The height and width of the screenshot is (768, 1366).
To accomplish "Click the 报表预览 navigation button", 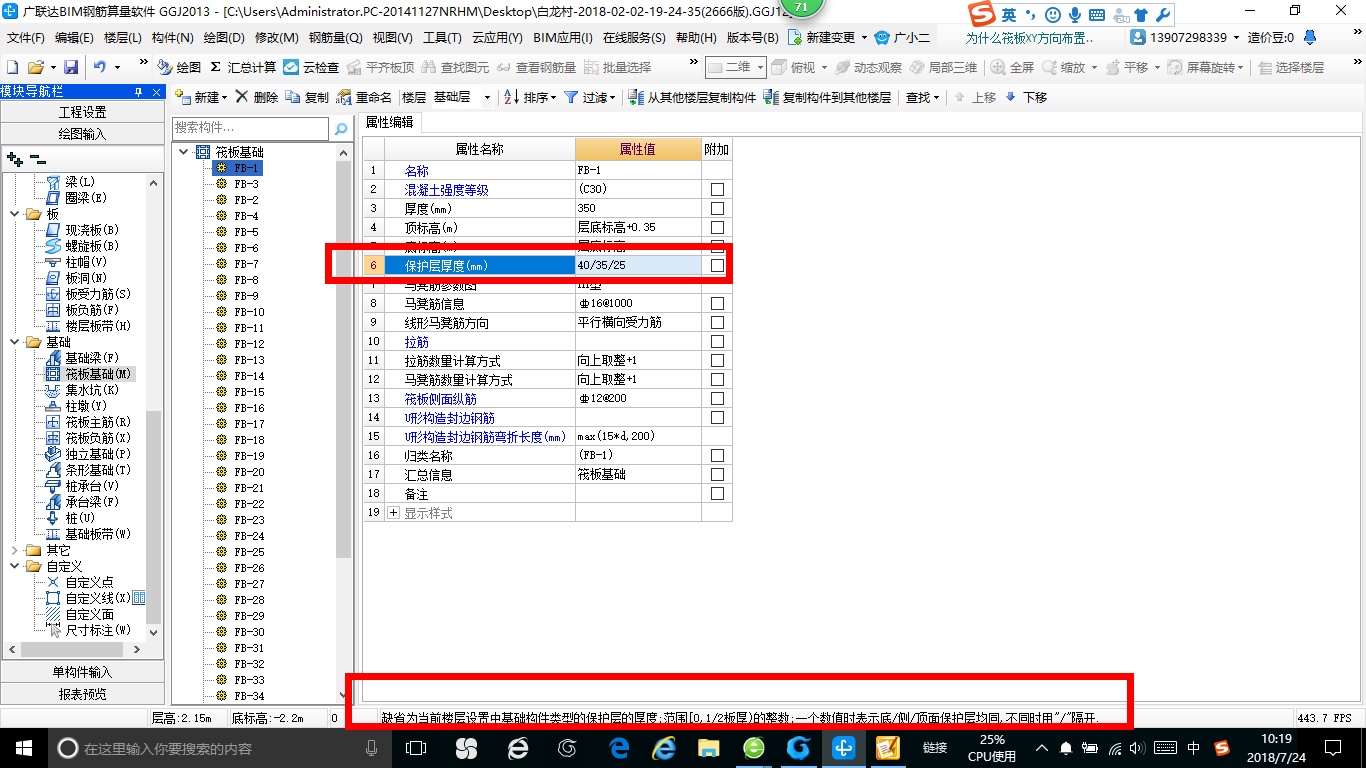I will (82, 694).
